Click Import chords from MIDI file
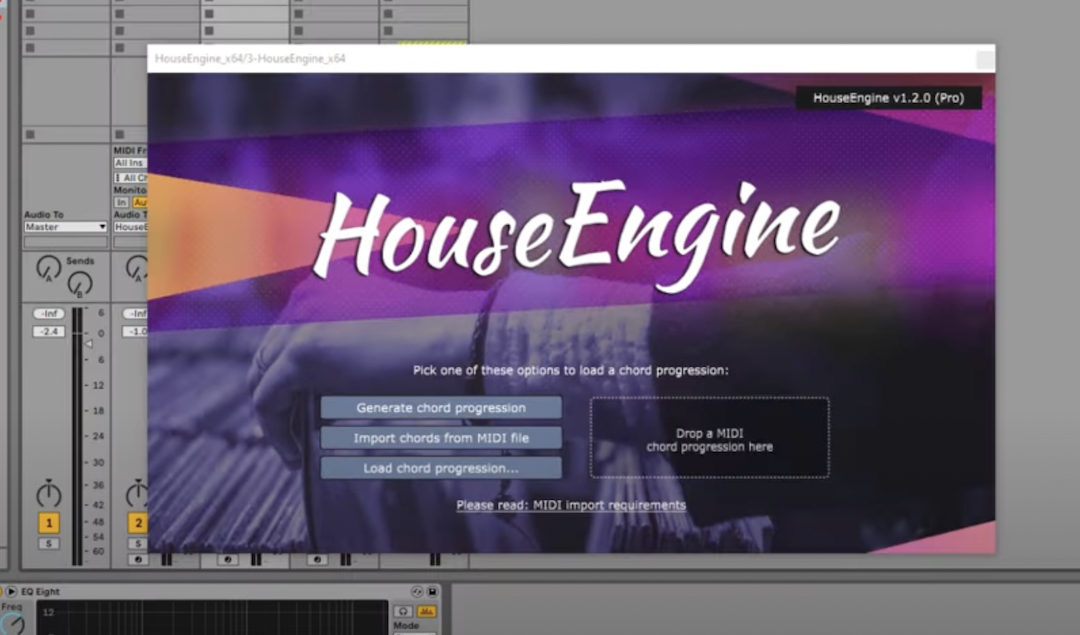The height and width of the screenshot is (635, 1080). coord(441,438)
